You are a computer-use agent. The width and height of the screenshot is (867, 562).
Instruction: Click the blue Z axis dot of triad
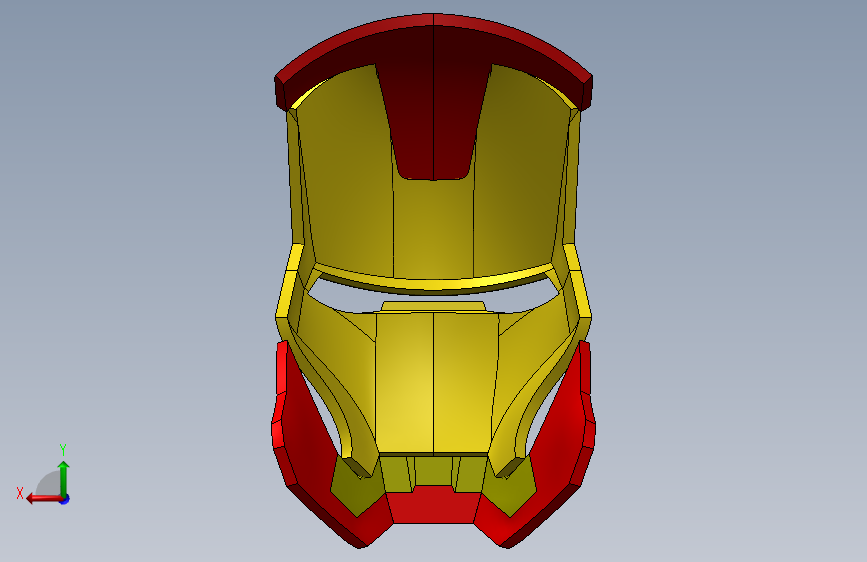click(x=65, y=499)
